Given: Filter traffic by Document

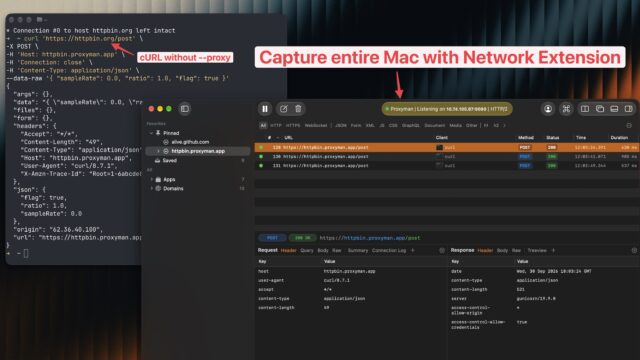Looking at the screenshot, I should click(434, 125).
